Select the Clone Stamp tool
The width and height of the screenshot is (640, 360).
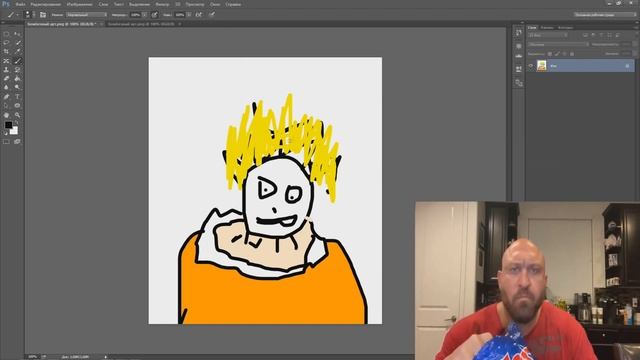(6, 70)
